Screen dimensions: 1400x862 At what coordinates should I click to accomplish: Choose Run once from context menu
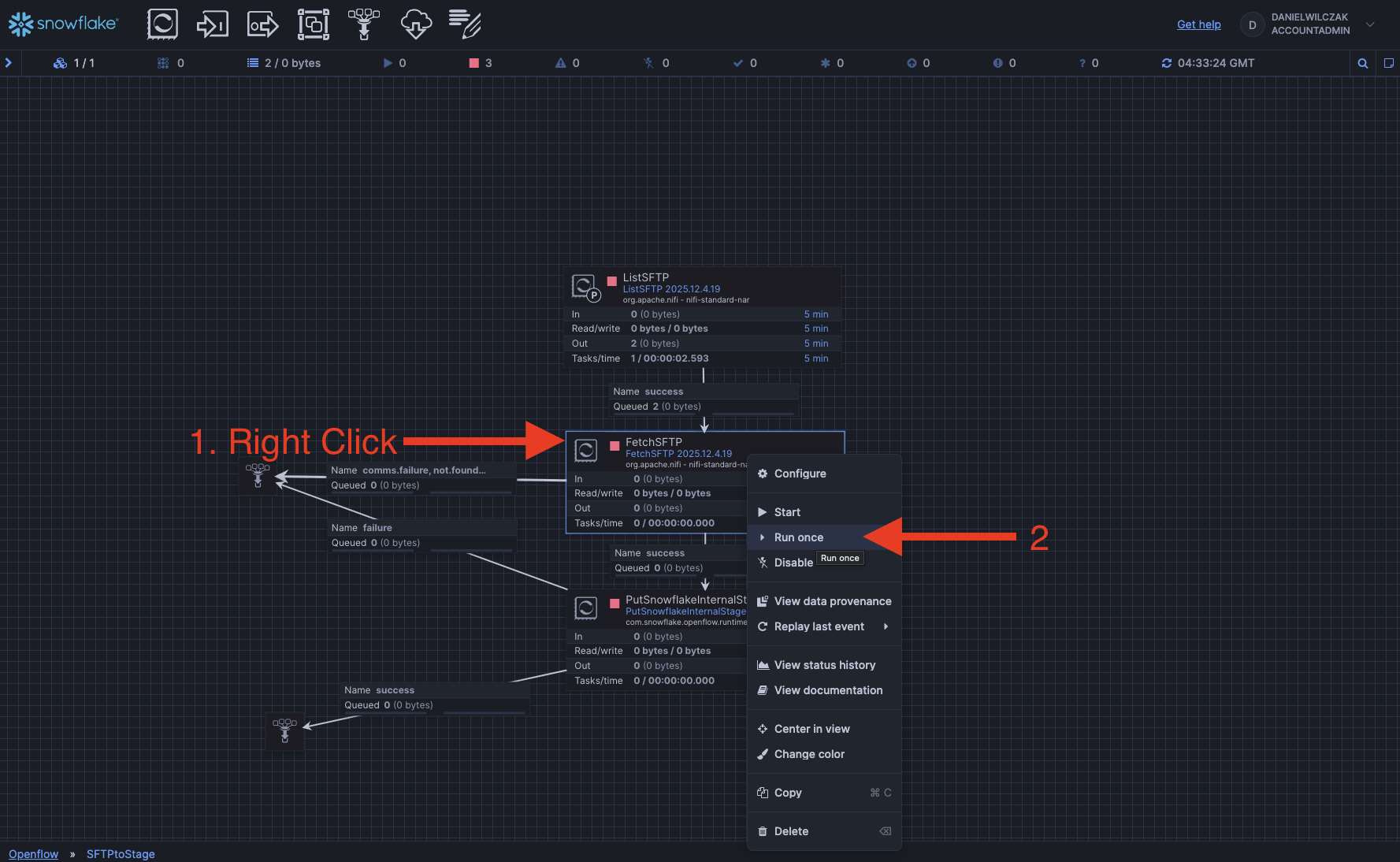click(x=798, y=537)
